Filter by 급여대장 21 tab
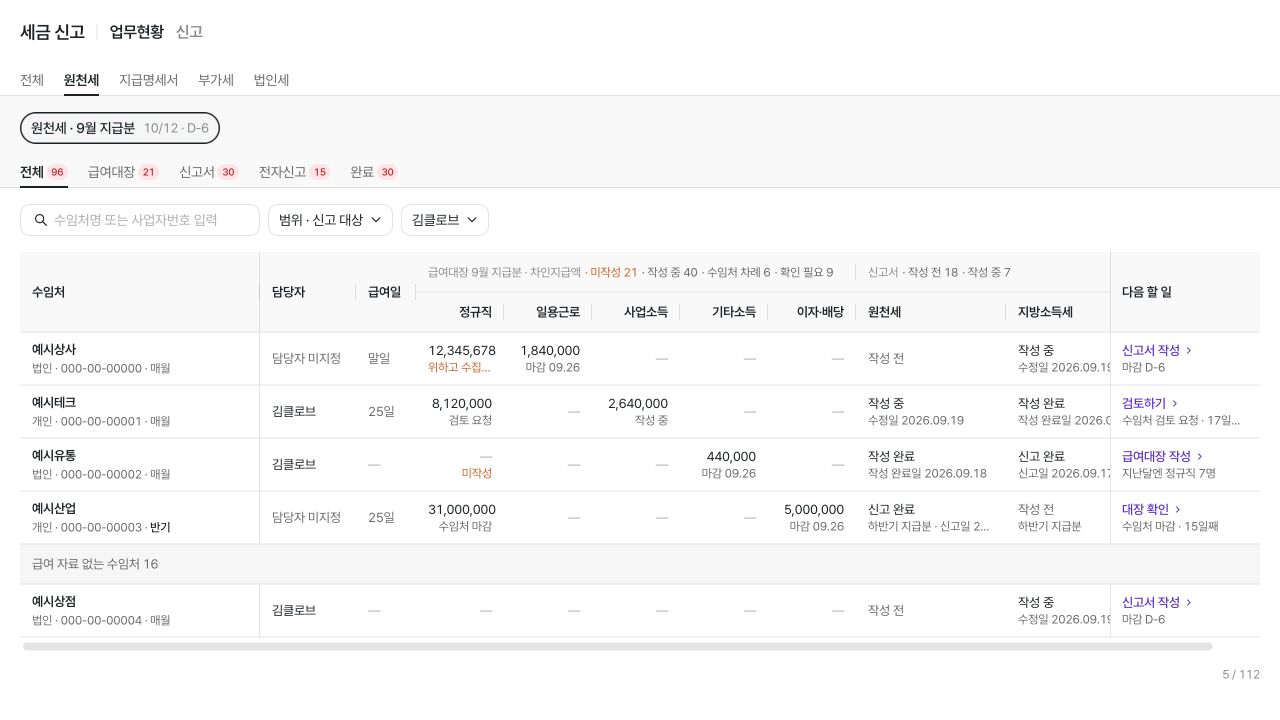Viewport: 1280px width, 720px height. tap(123, 172)
